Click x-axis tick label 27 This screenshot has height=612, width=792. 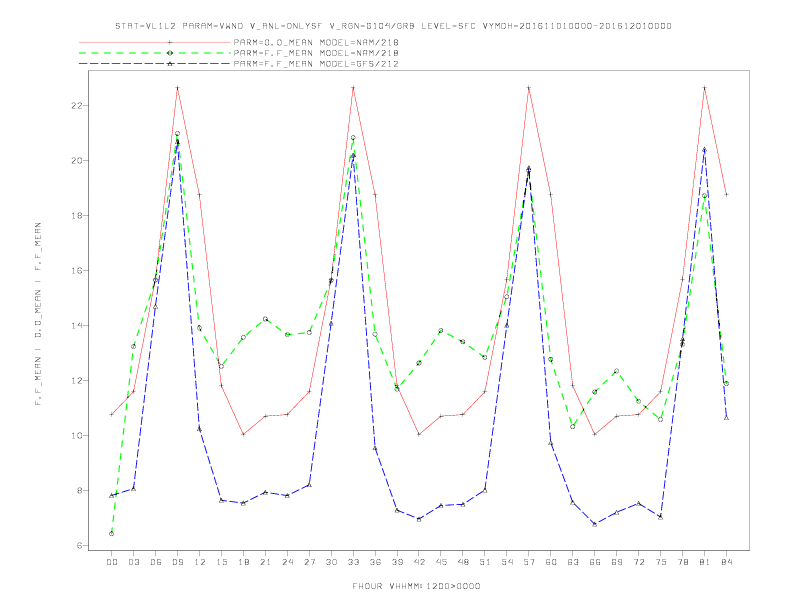pyautogui.click(x=309, y=562)
